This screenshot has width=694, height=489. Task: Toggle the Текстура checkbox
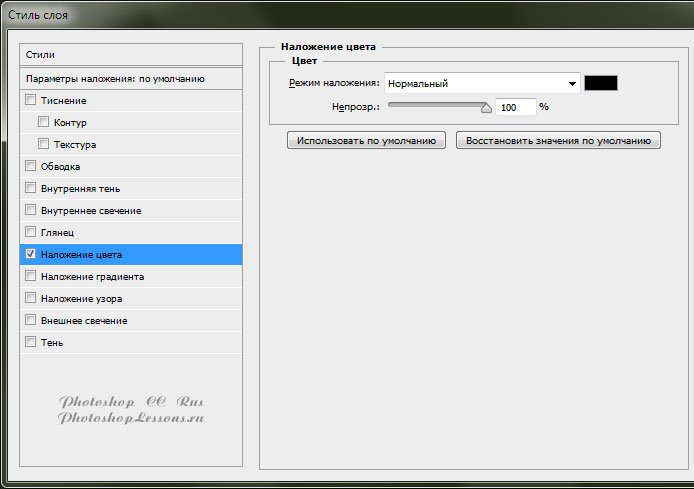click(x=44, y=144)
